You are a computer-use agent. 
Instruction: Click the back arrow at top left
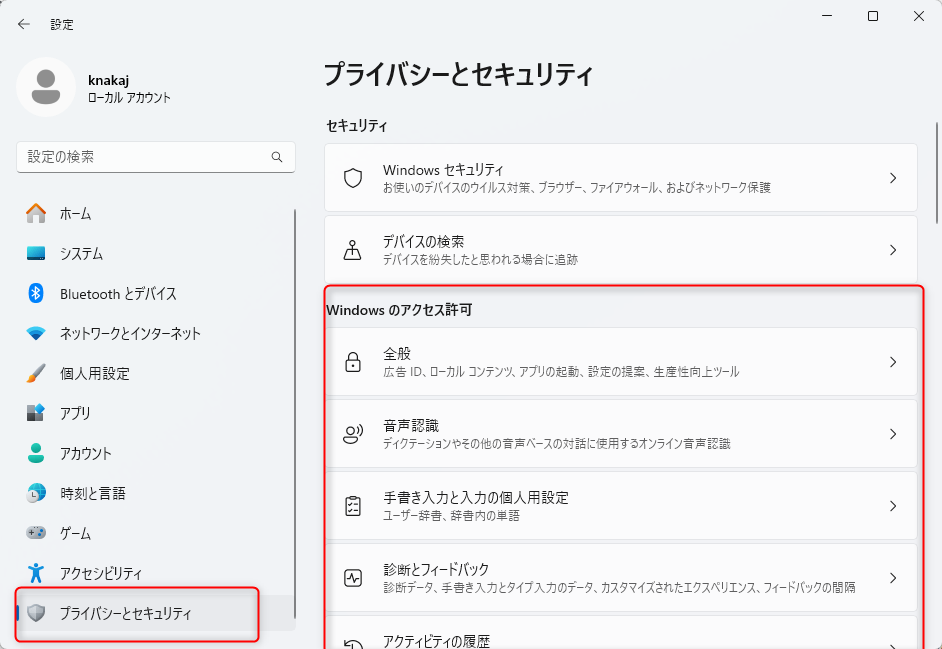point(22,23)
